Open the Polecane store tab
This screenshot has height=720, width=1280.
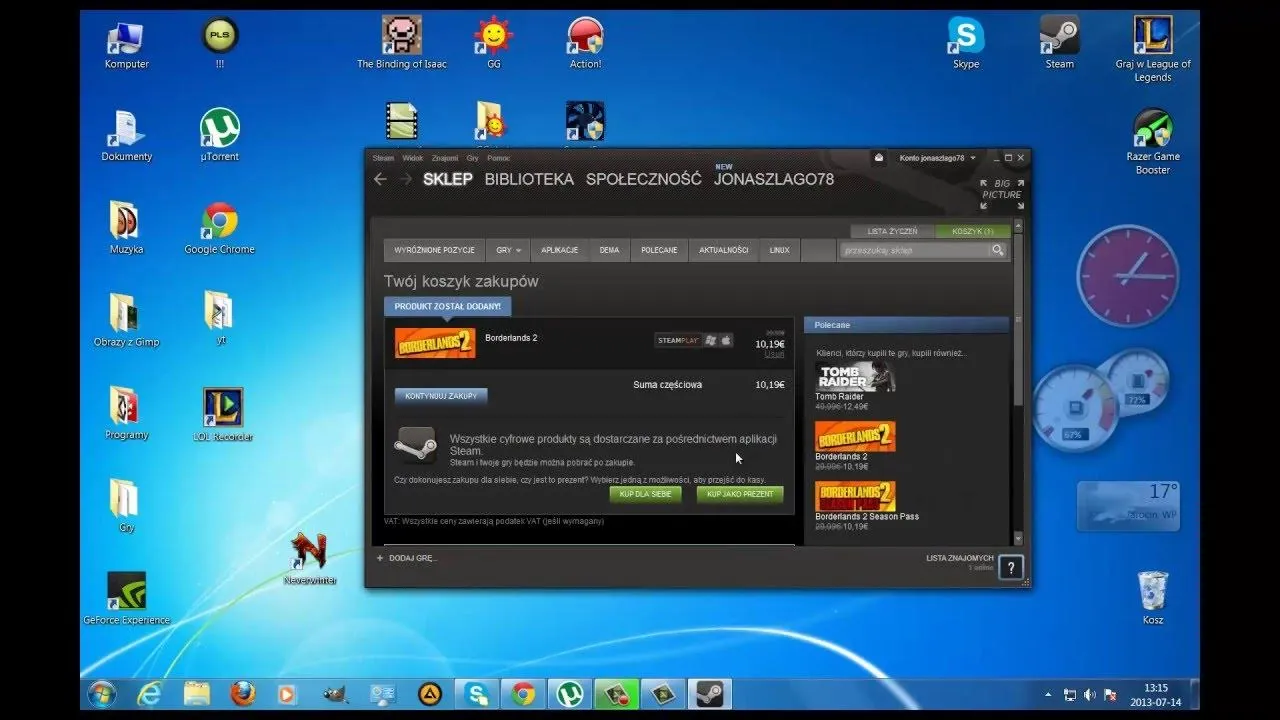(x=659, y=250)
